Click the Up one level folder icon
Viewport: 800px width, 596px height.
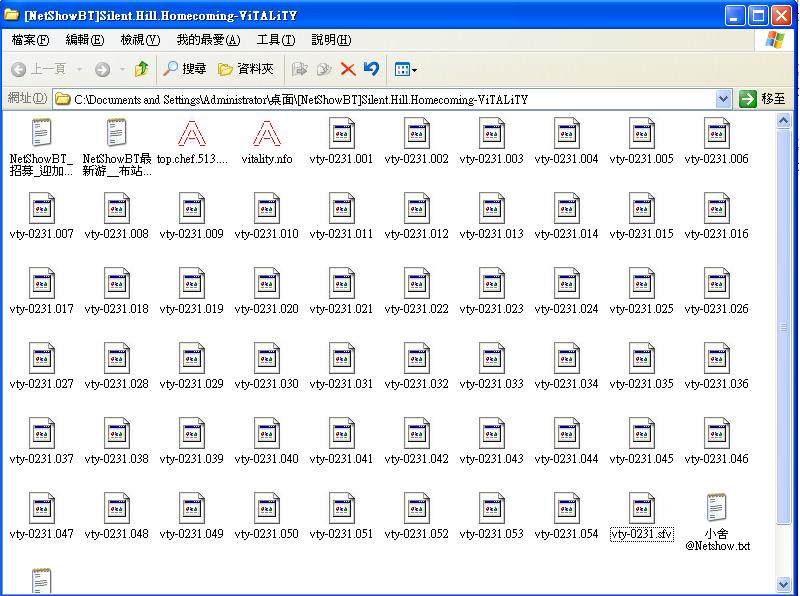pos(141,69)
